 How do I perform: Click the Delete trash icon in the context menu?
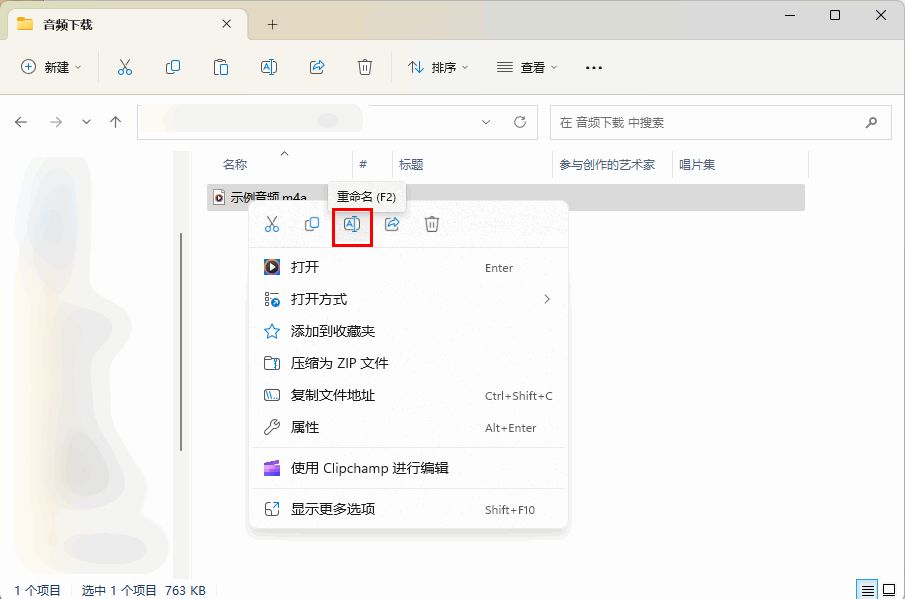[432, 224]
